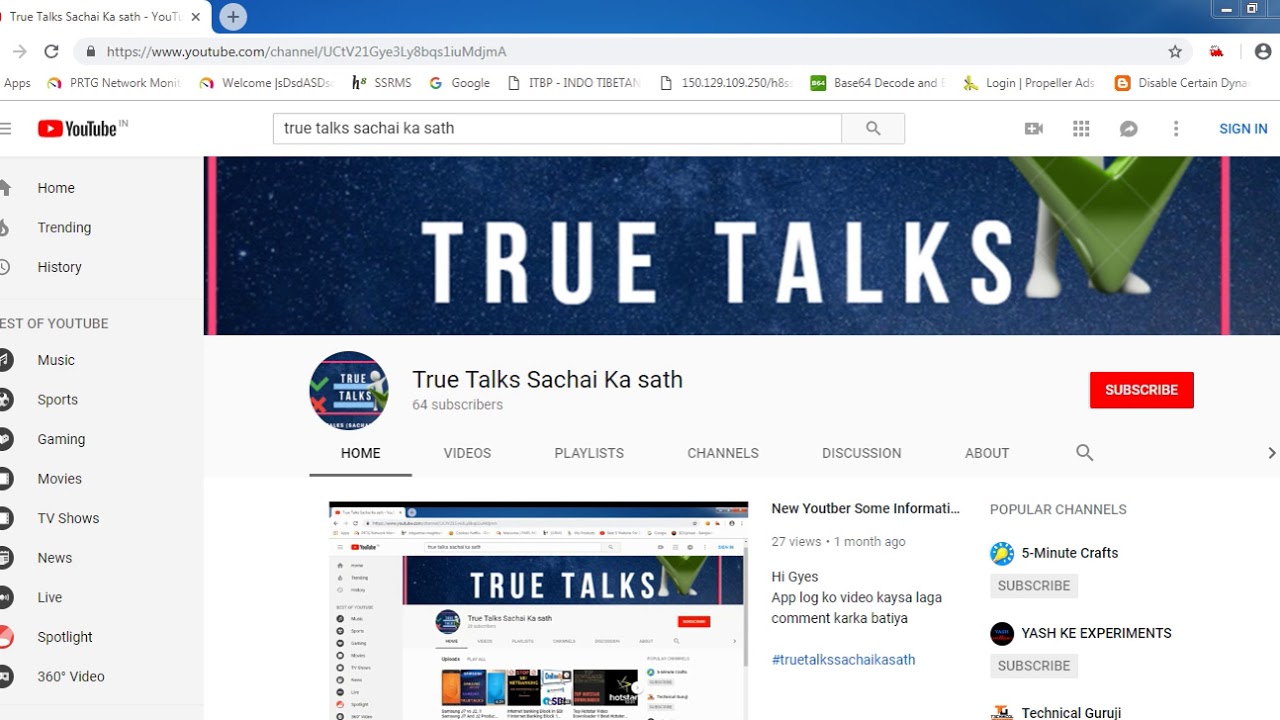The height and width of the screenshot is (720, 1280).
Task: Open the Base64 Decode bookmark
Action: [x=877, y=83]
